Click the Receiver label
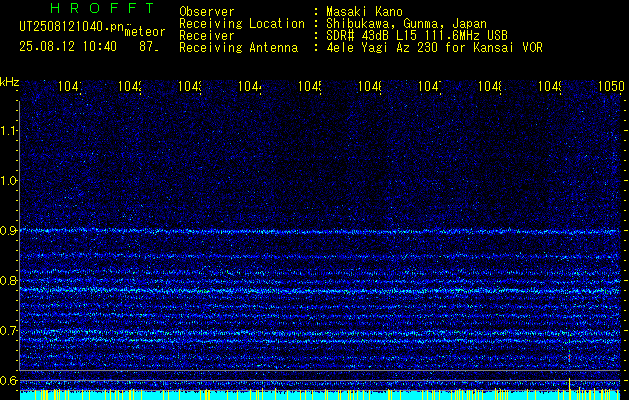The height and width of the screenshot is (400, 629). tap(207, 36)
